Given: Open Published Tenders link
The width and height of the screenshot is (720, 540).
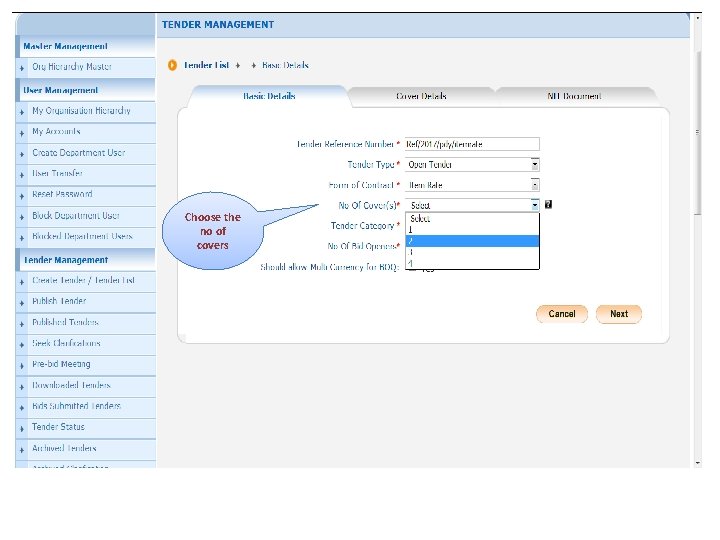Looking at the screenshot, I should [x=65, y=322].
